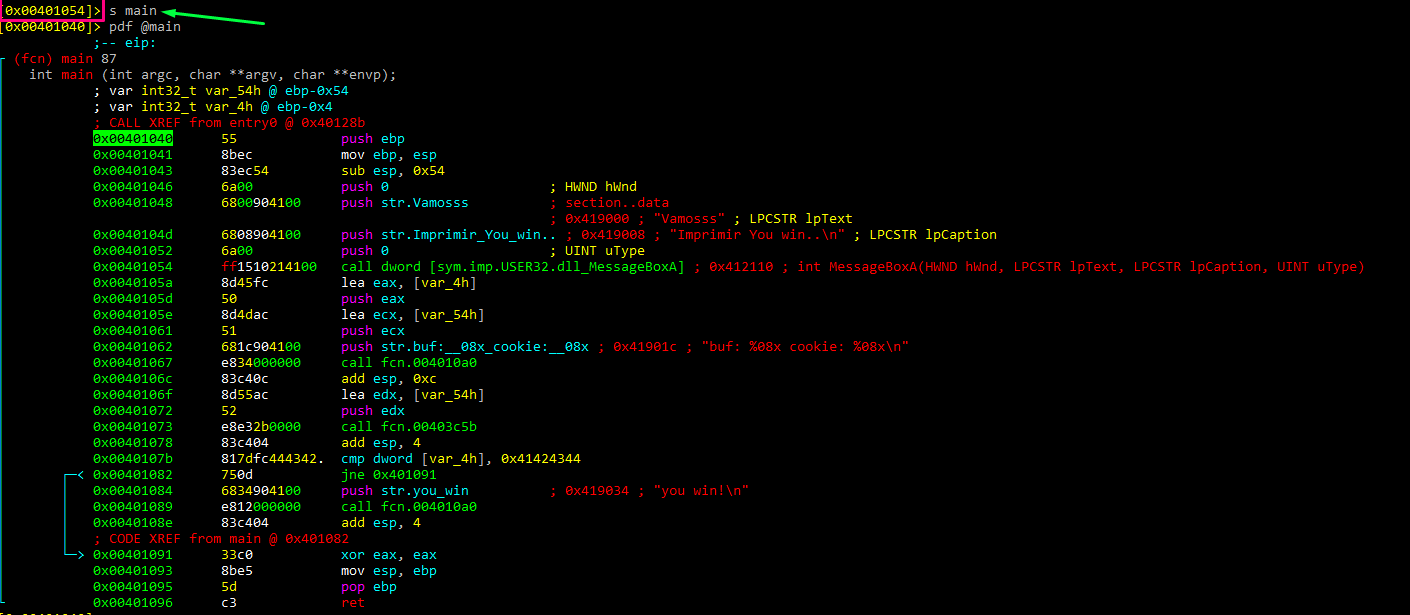Click the 'mov esp, ebp' instruction

(389, 570)
